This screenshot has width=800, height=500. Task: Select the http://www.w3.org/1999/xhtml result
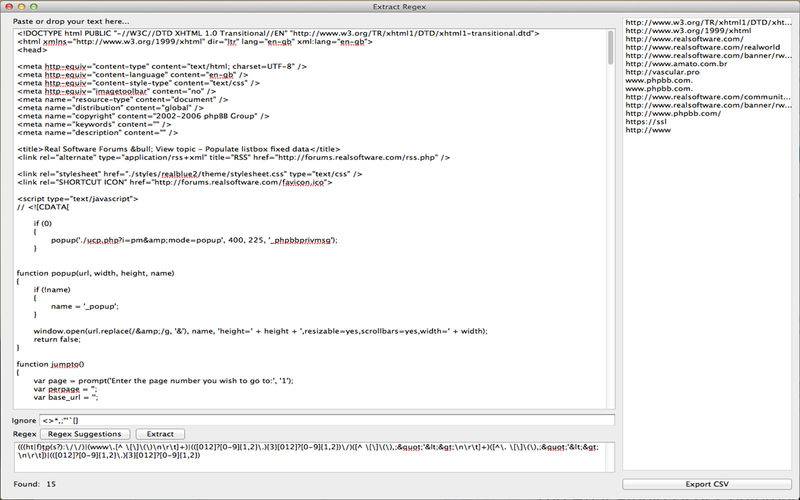pos(688,31)
